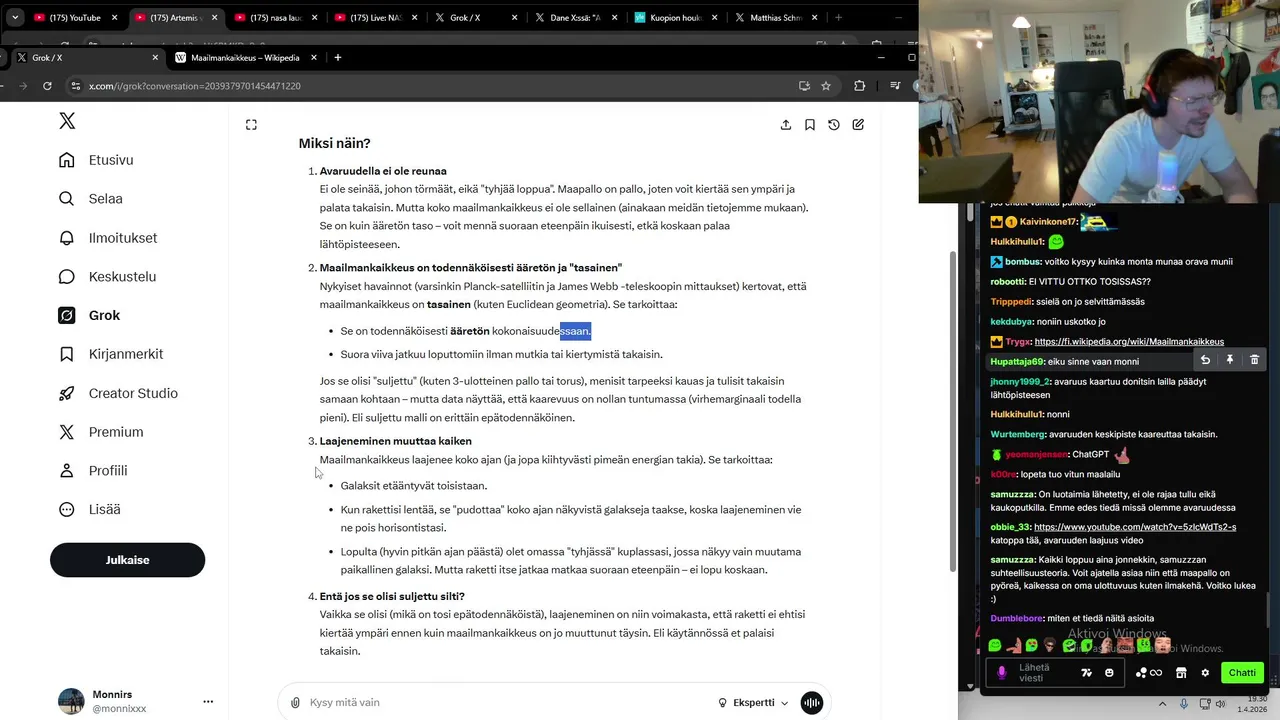Click the browser address bar URL

pos(195,86)
